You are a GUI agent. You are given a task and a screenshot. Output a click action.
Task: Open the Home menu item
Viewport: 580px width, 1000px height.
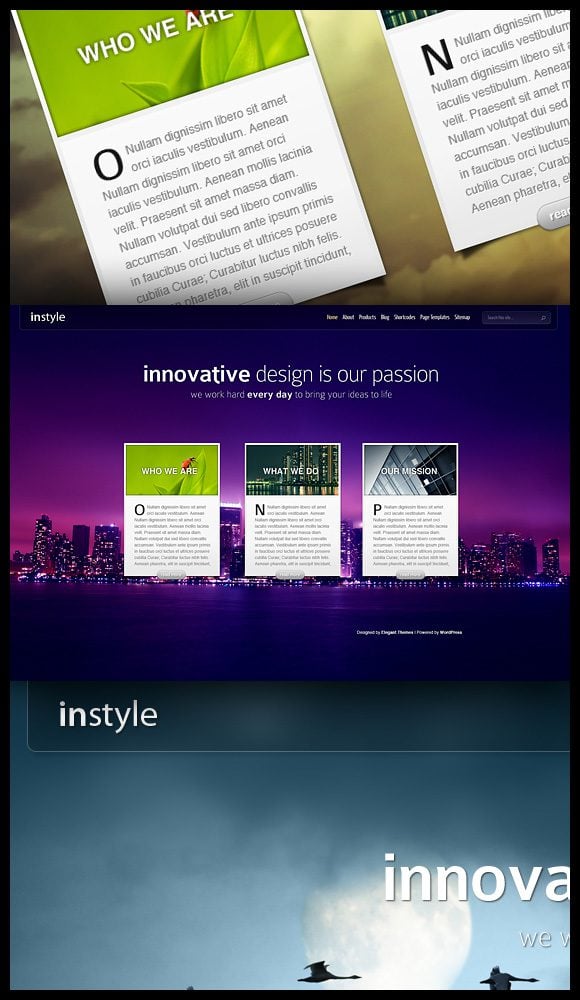[x=332, y=317]
